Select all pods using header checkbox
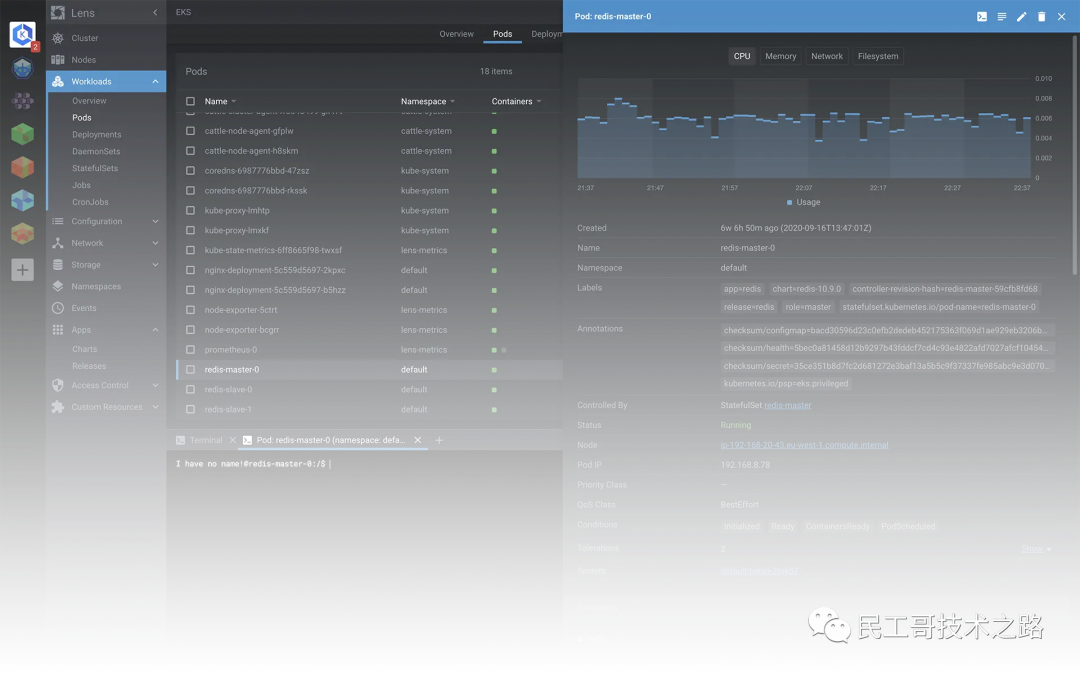The image size is (1080, 675). coord(190,101)
